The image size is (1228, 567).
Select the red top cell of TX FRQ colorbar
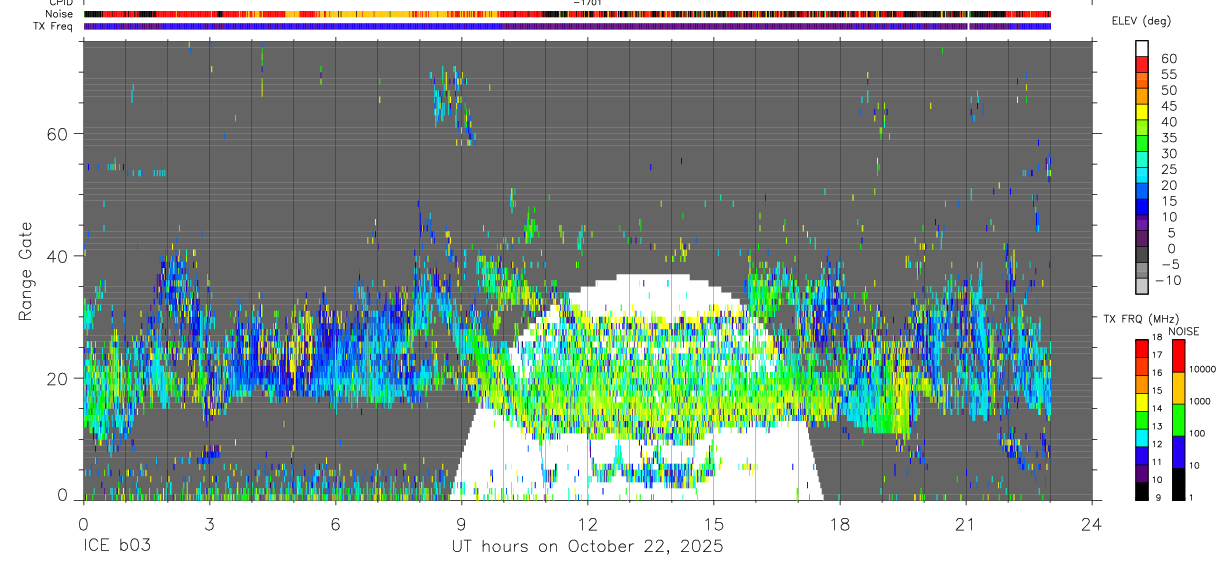click(1141, 349)
